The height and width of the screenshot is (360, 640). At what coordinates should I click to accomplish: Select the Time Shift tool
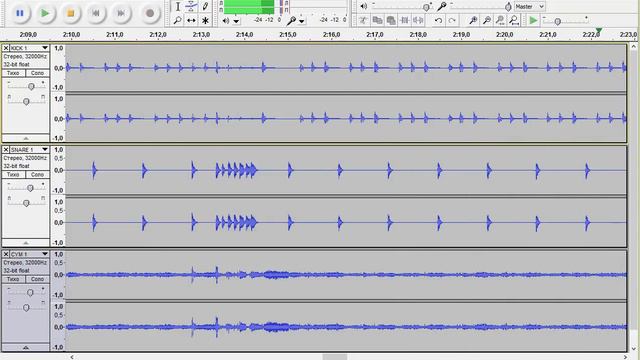pos(191,20)
